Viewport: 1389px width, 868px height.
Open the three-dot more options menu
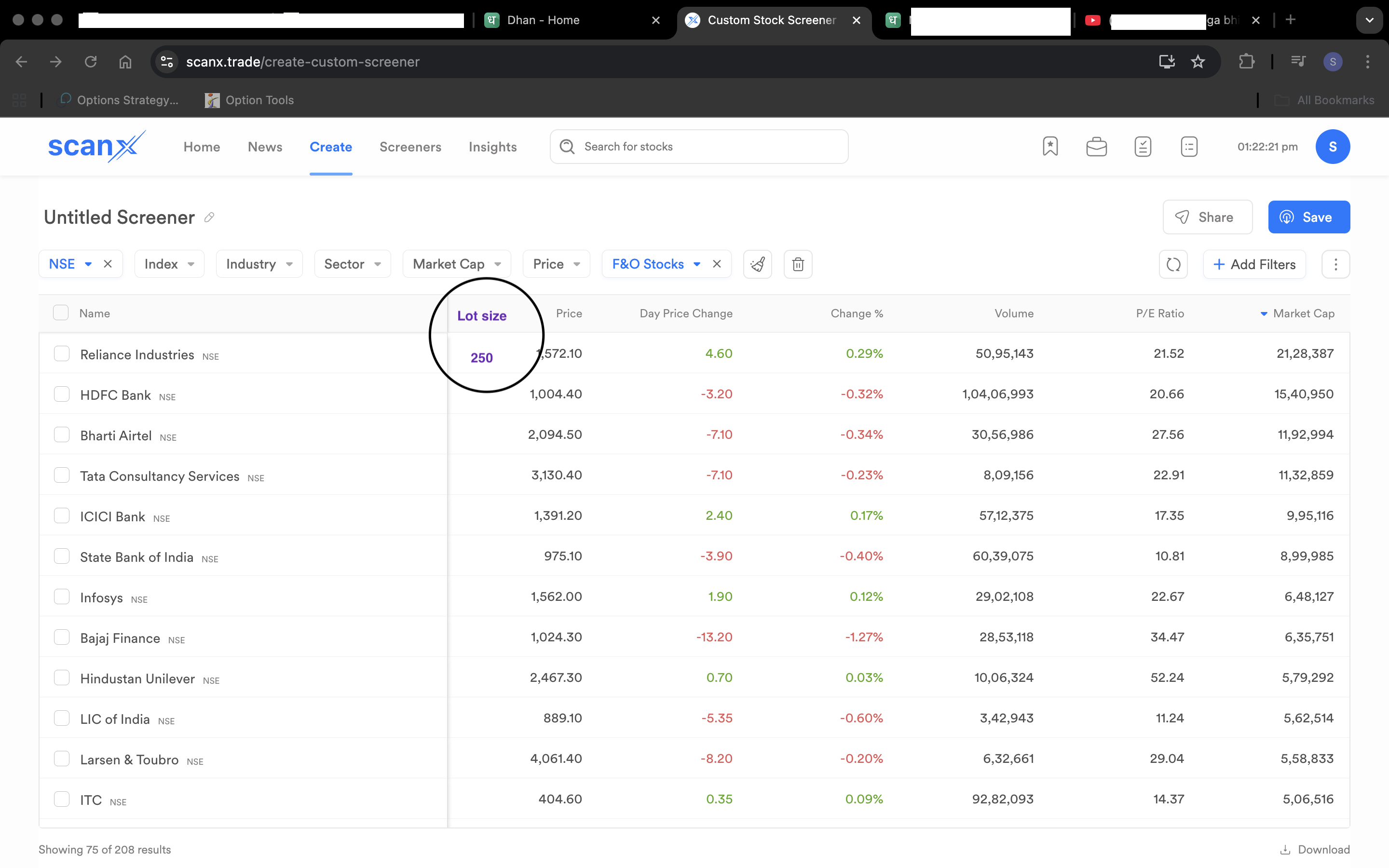pos(1335,264)
